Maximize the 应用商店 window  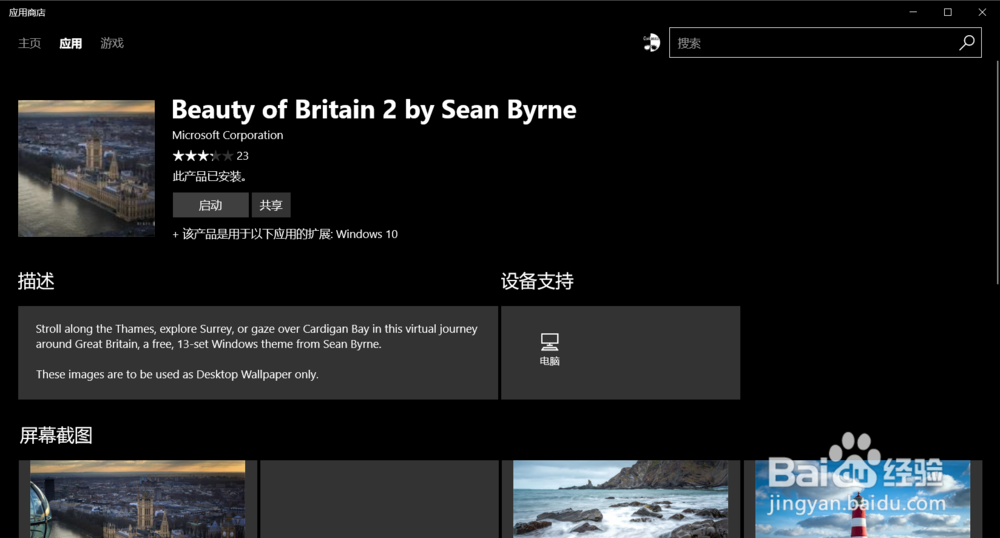click(x=948, y=12)
